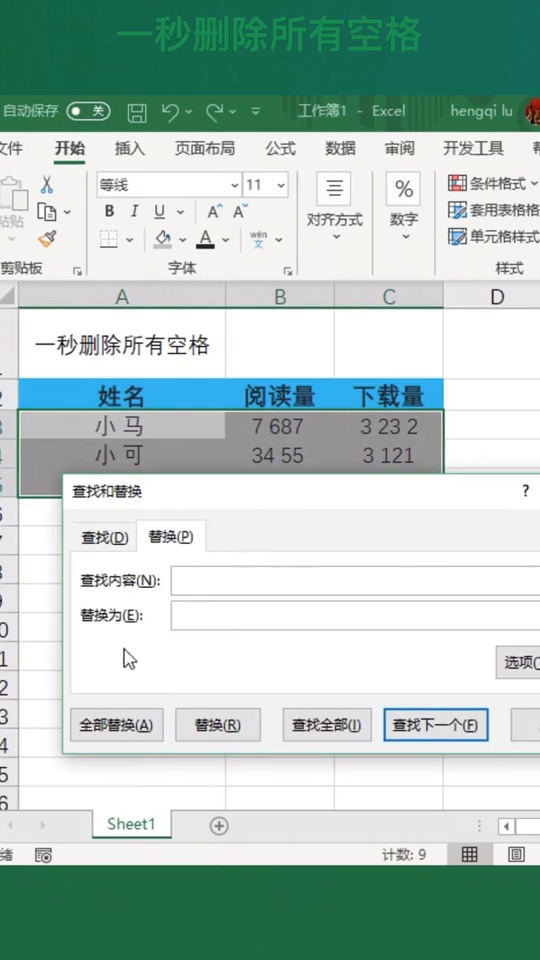
Task: Increase font size with larger A icon
Action: point(215,212)
